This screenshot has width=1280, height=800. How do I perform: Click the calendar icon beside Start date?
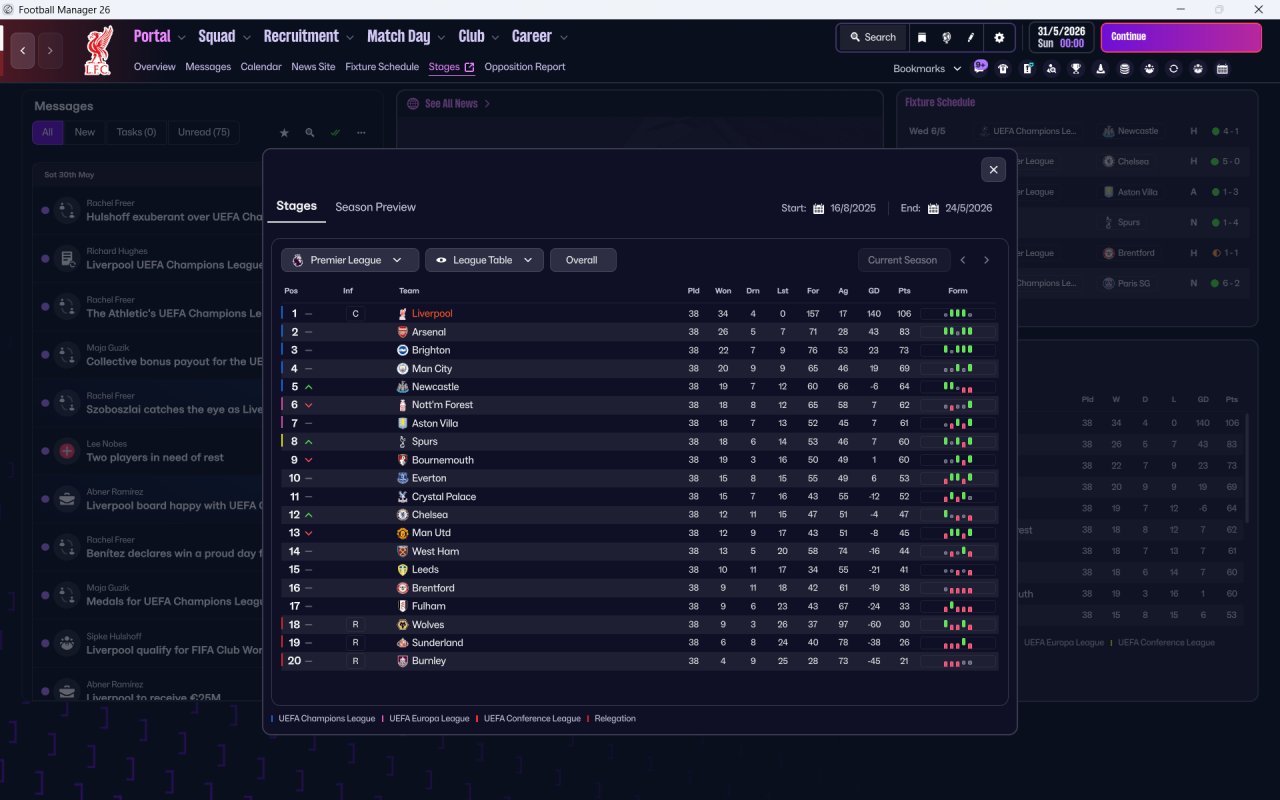click(818, 208)
